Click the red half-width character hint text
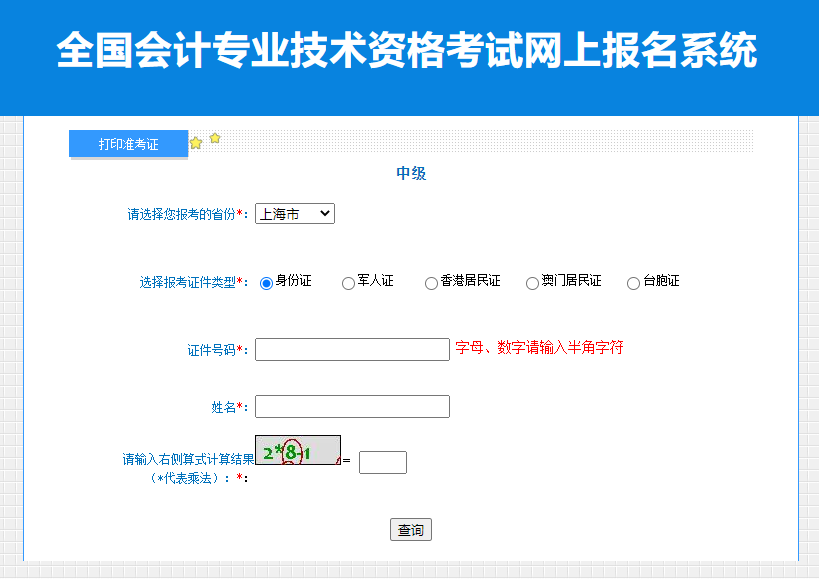819x579 pixels. click(x=539, y=346)
